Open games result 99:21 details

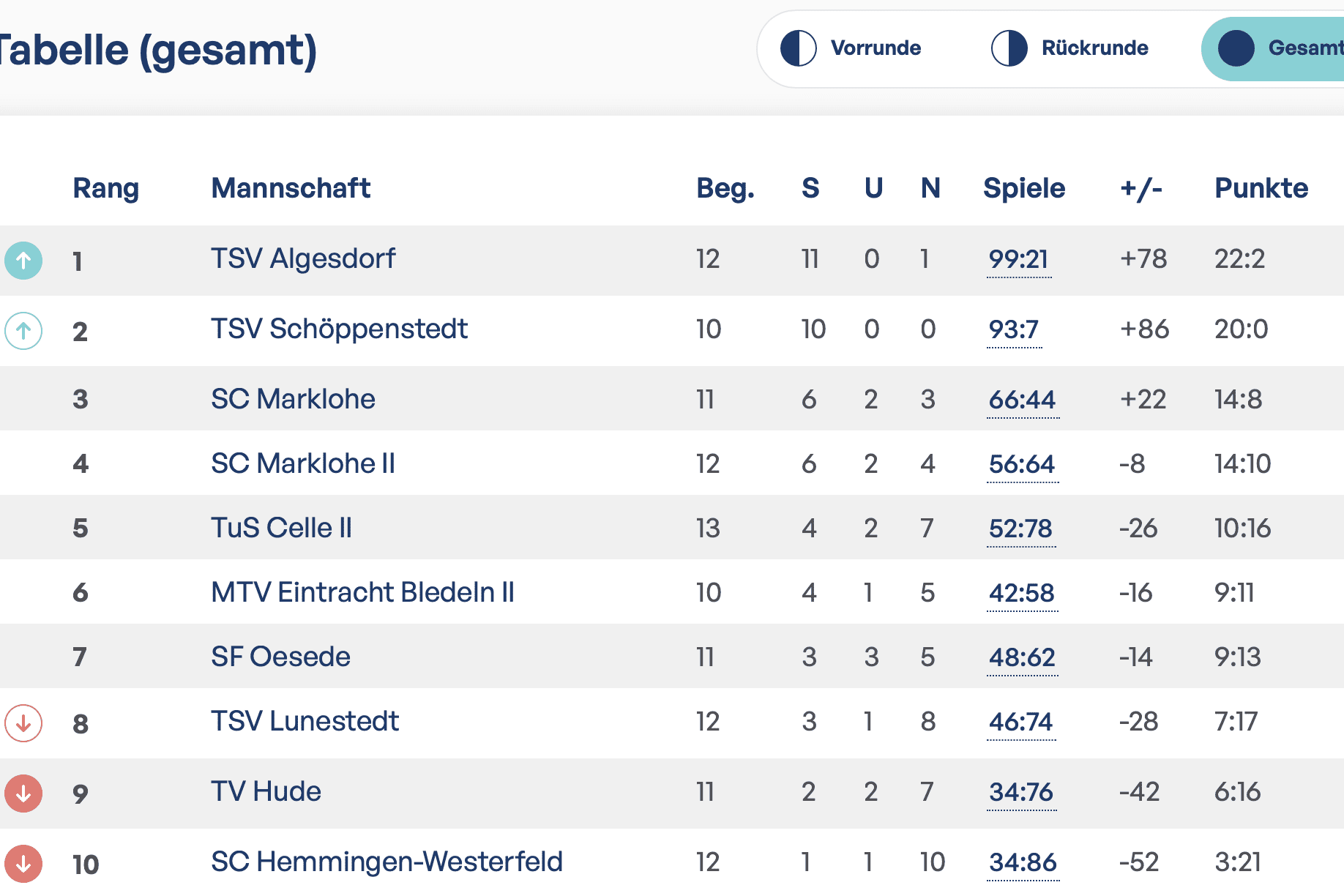[x=1018, y=259]
